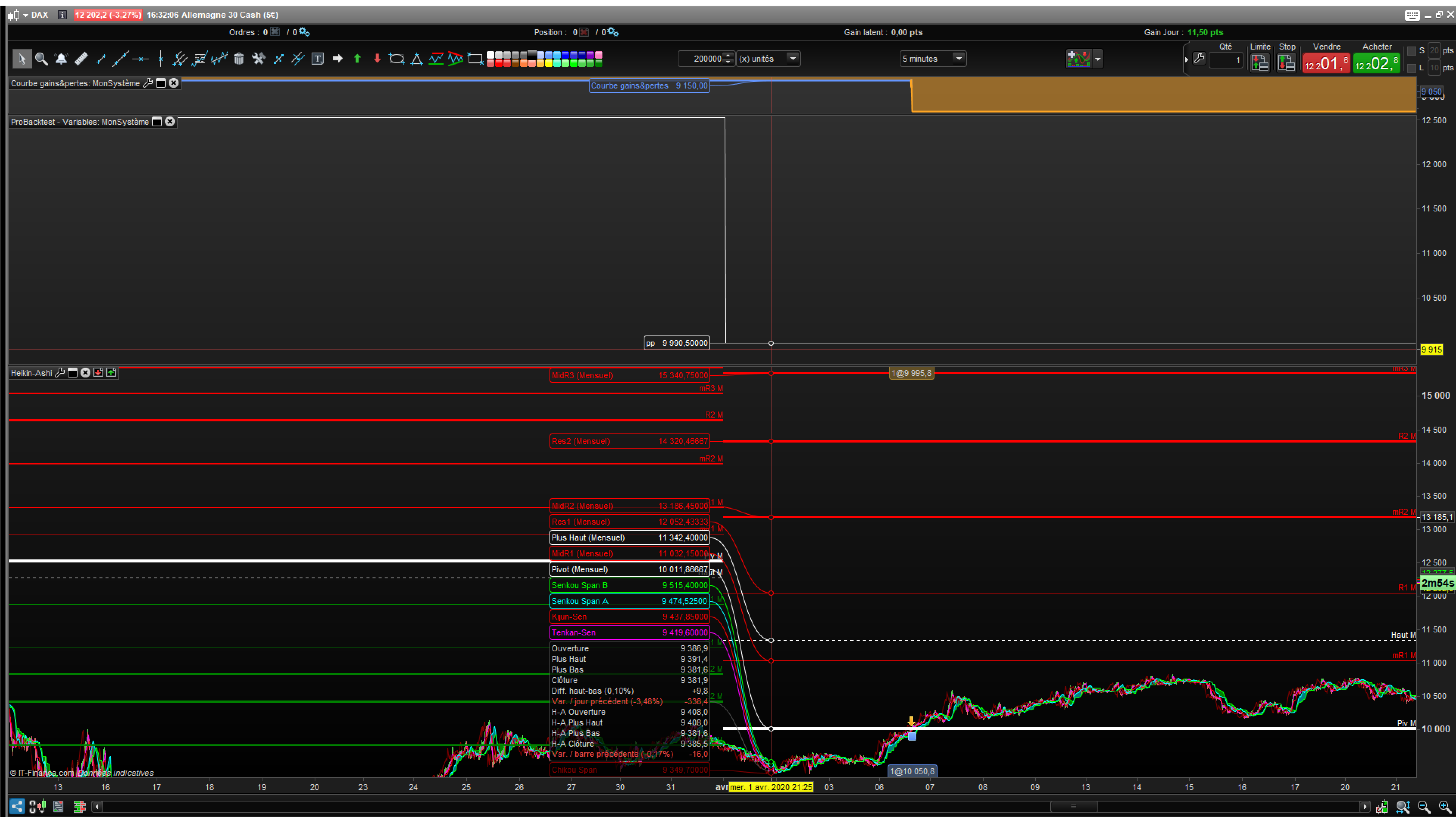
Task: Expand the indicator button dropdown arrow
Action: [1097, 59]
